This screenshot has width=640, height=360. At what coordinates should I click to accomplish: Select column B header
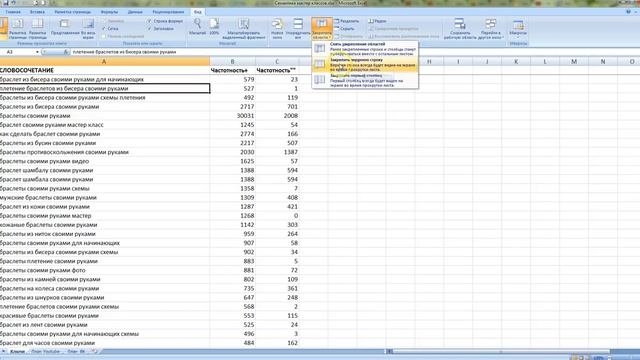click(233, 62)
